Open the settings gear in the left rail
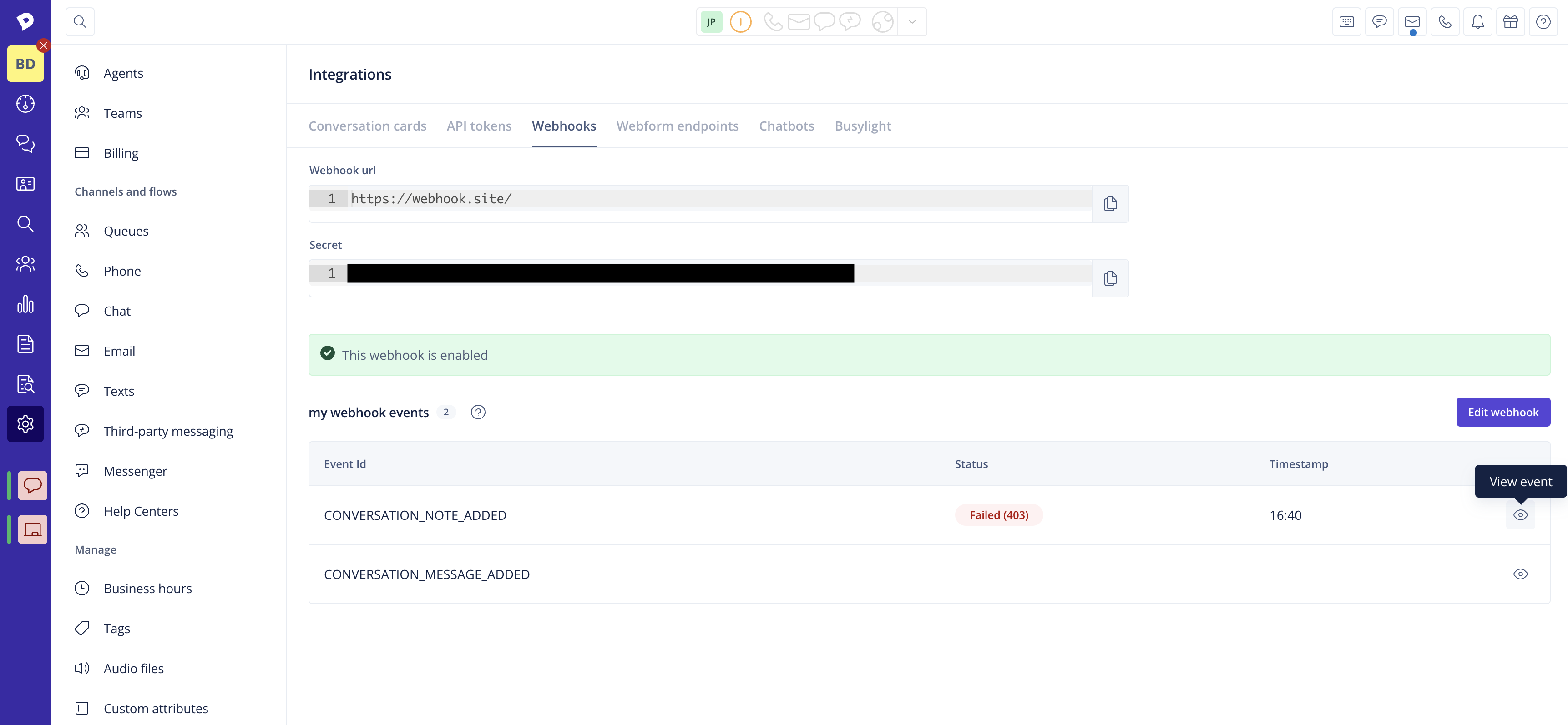The width and height of the screenshot is (1568, 725). coord(25,424)
